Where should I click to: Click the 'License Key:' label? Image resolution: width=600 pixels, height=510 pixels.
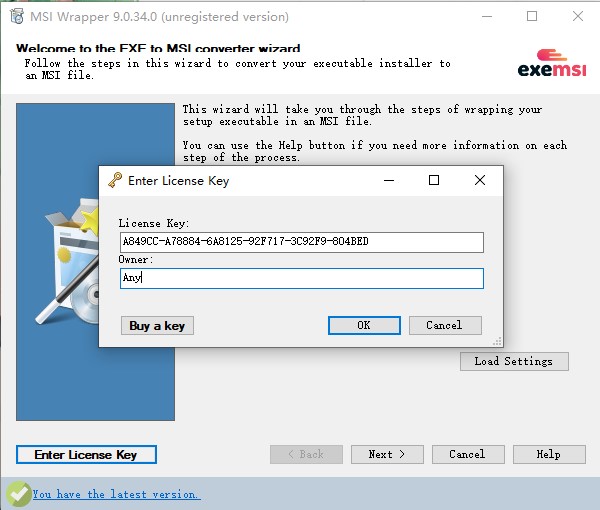(x=154, y=223)
